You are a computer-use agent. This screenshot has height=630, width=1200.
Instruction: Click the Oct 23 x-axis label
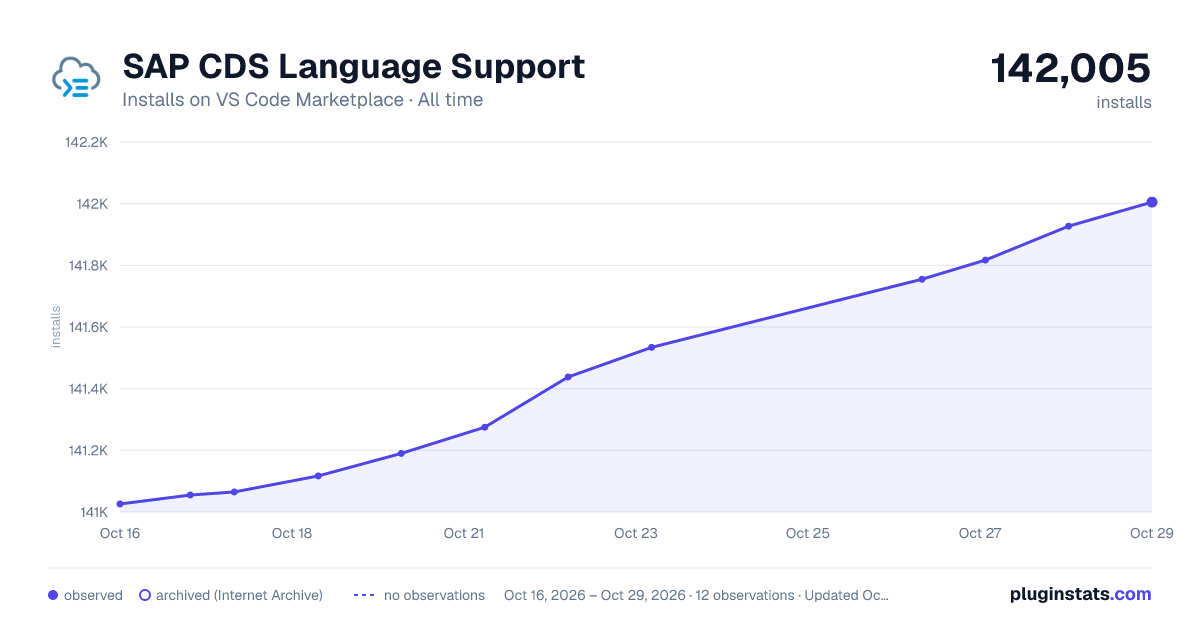click(636, 533)
